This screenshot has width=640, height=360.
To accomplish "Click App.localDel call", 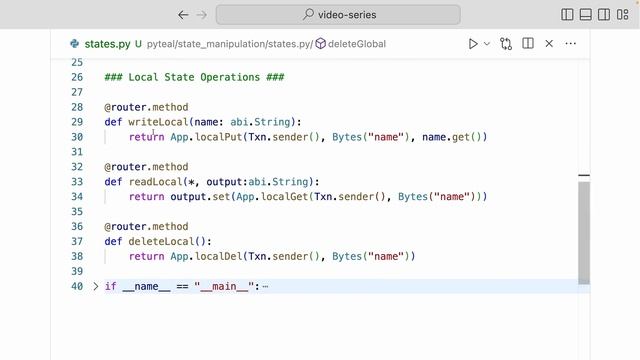I will click(x=206, y=256).
